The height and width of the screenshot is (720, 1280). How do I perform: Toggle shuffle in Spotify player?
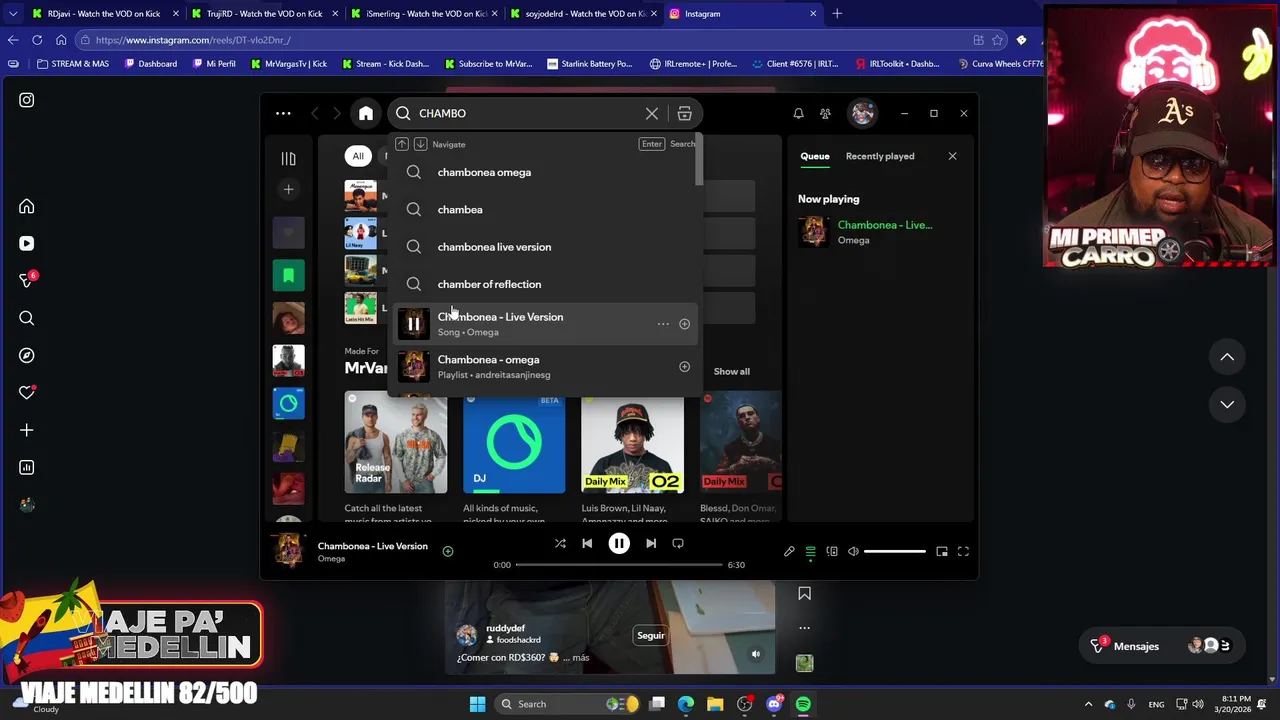pos(560,543)
